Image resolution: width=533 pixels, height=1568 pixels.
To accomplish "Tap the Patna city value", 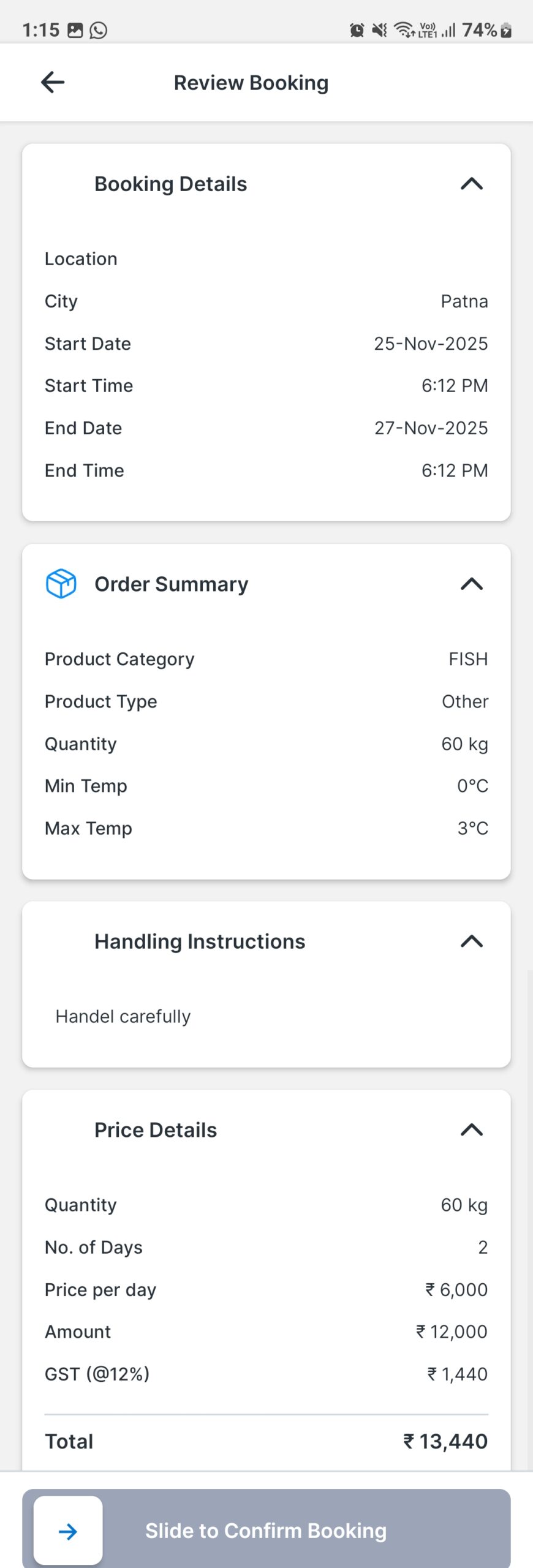I will 464,301.
